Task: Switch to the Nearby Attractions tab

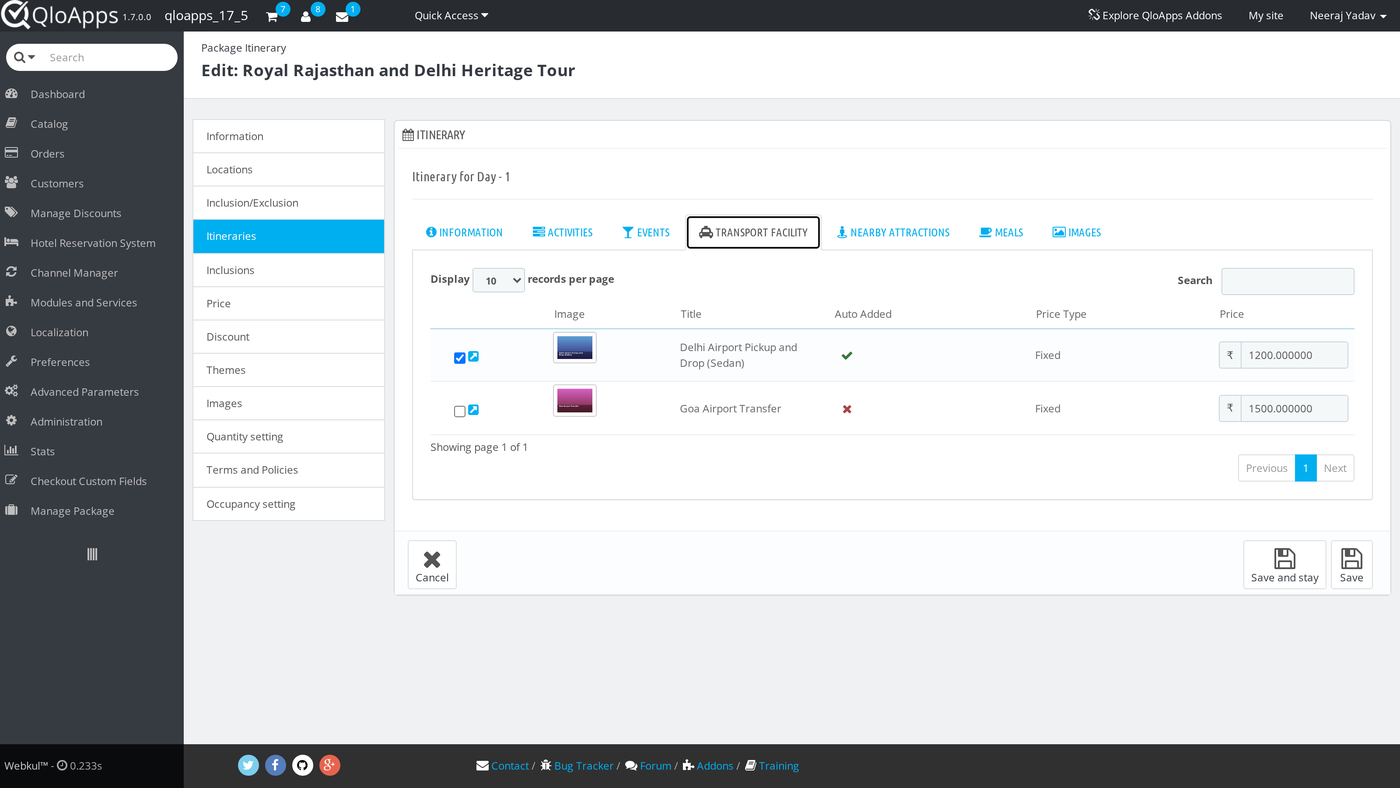Action: 893,232
